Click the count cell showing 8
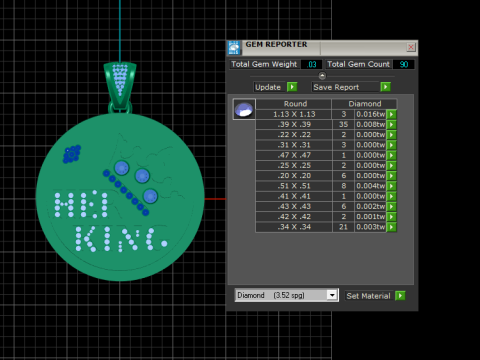The height and width of the screenshot is (360, 480). pos(343,186)
